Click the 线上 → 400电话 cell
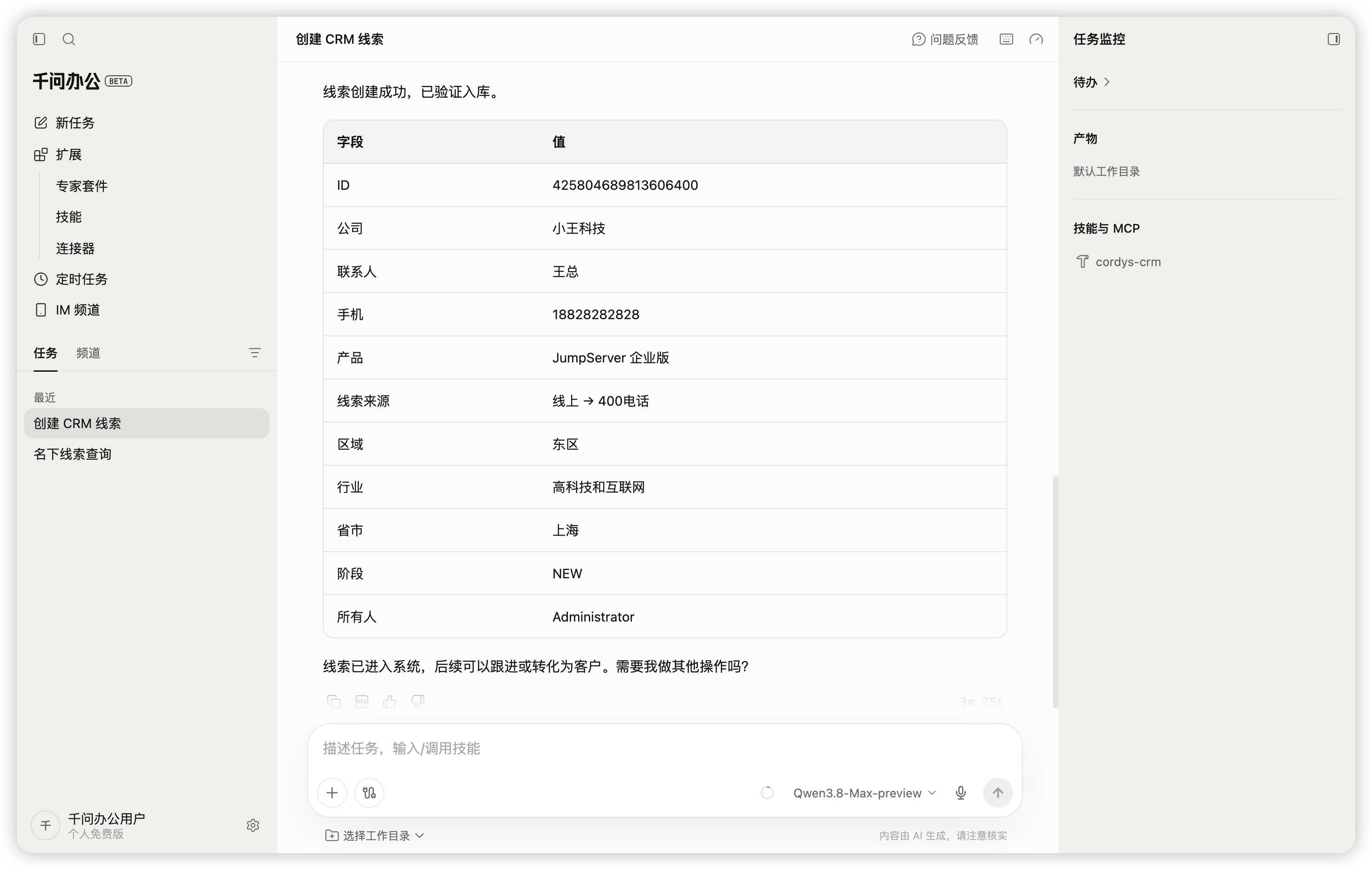 (600, 401)
